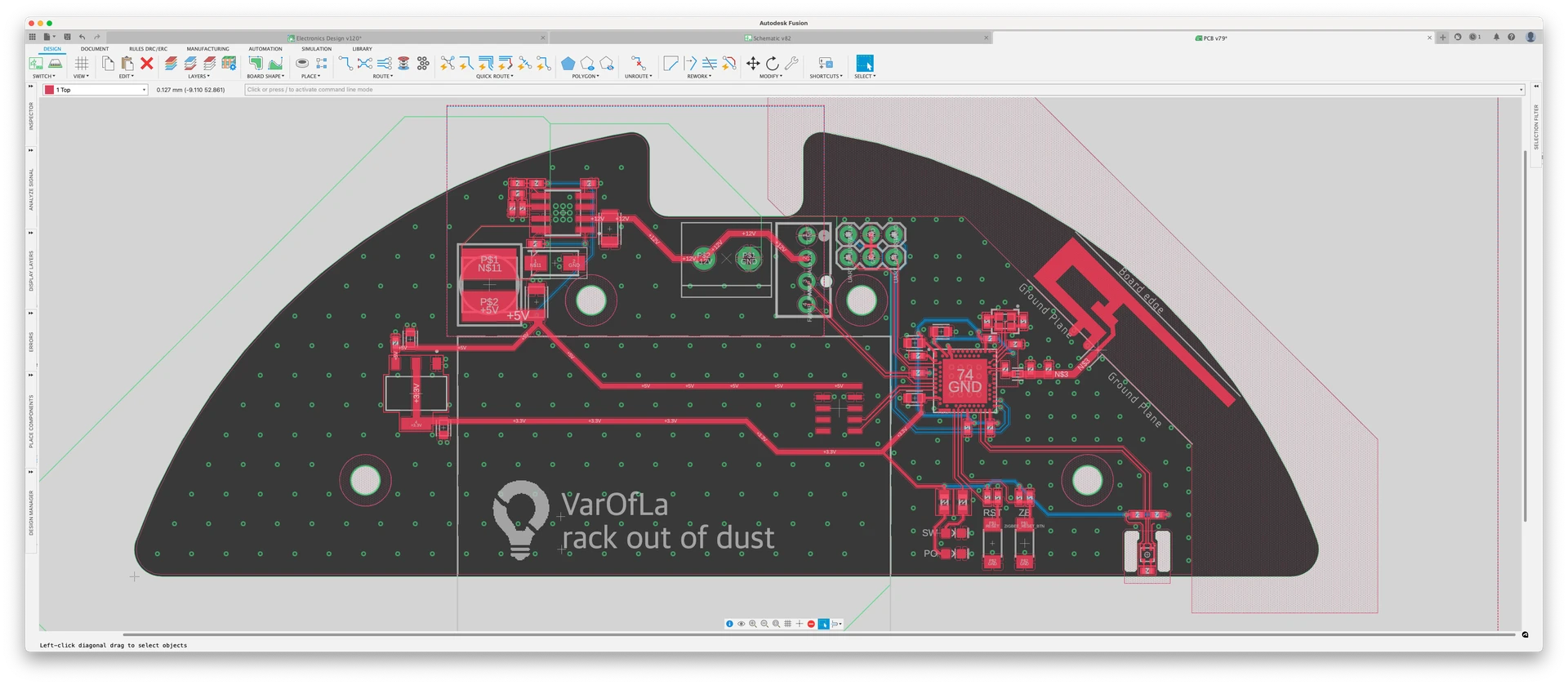Toggle the selection mode button in bottom bar
The width and height of the screenshot is (1568, 685).
tap(824, 624)
